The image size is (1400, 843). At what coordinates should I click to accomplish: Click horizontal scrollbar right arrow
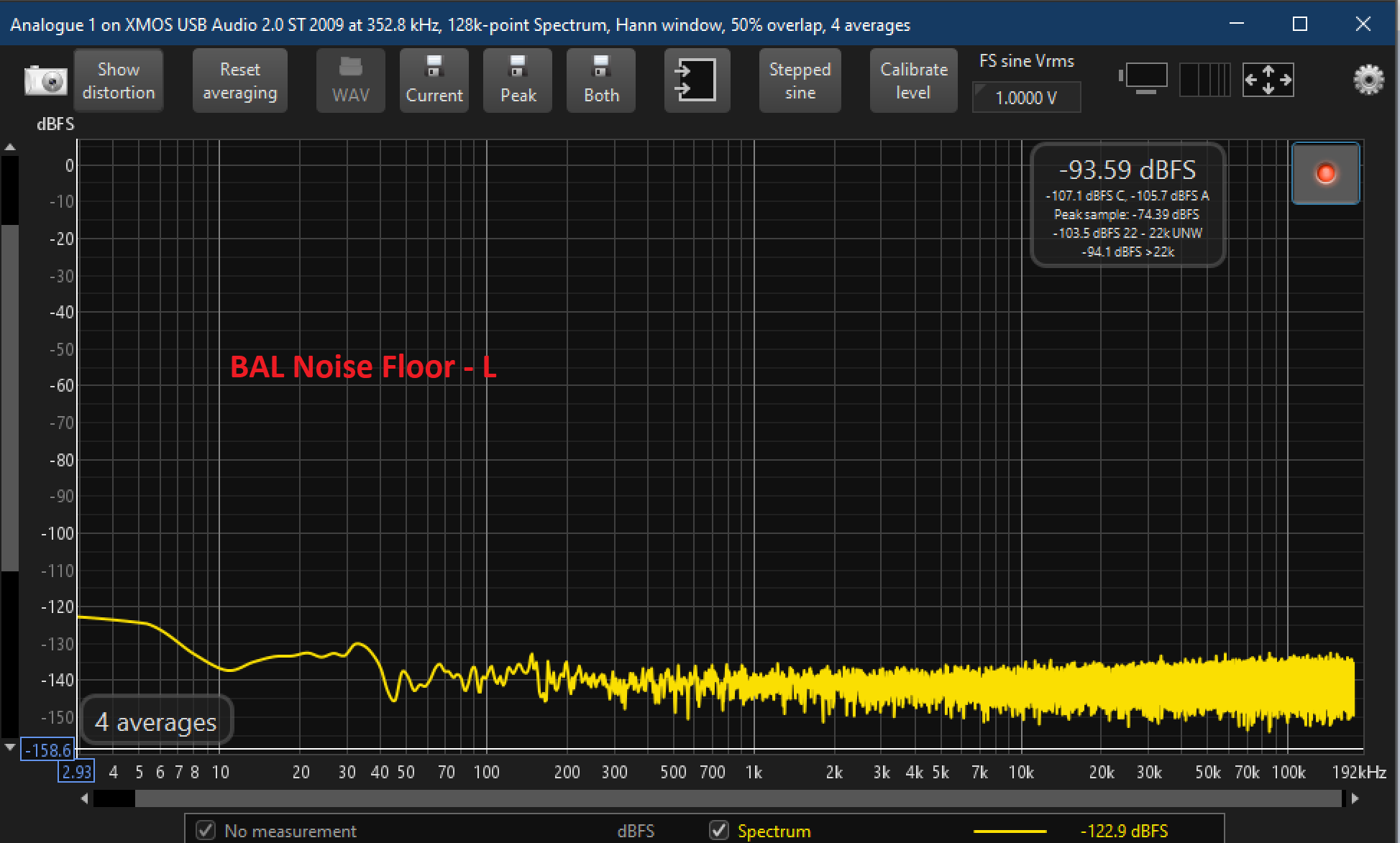click(x=1355, y=798)
